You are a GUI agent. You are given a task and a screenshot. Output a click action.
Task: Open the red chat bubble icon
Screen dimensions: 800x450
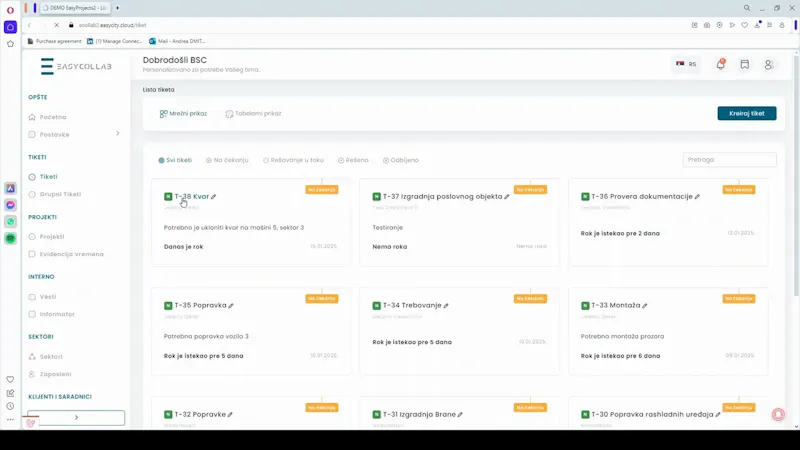(x=778, y=414)
